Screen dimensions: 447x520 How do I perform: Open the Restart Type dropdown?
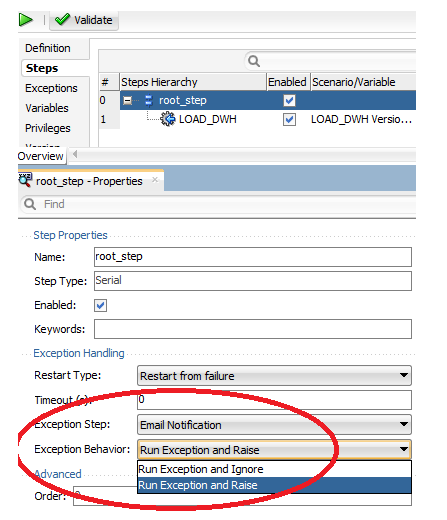coord(274,376)
